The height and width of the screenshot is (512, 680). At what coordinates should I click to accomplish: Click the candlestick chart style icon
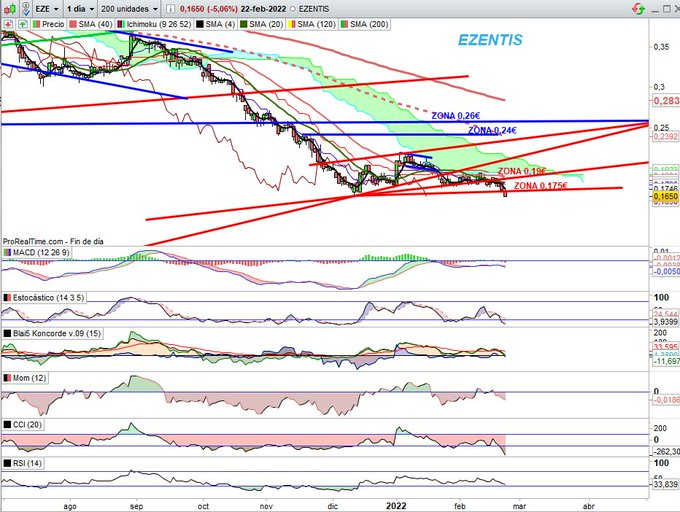tap(9, 8)
